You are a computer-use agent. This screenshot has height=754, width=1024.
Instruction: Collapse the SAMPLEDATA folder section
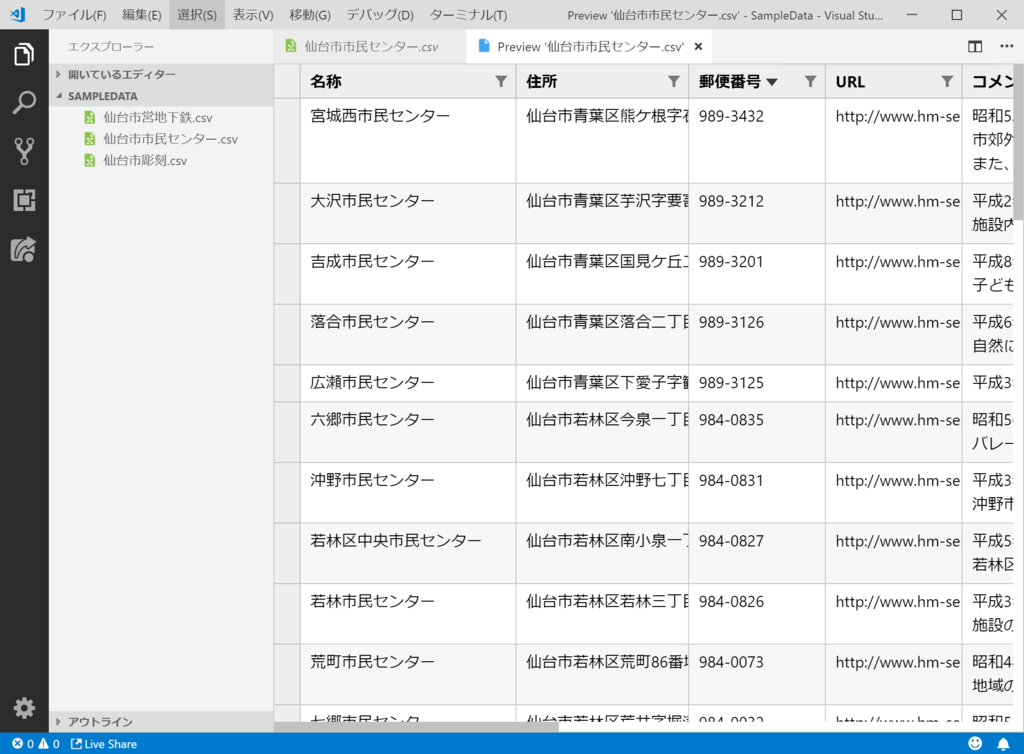pyautogui.click(x=161, y=96)
